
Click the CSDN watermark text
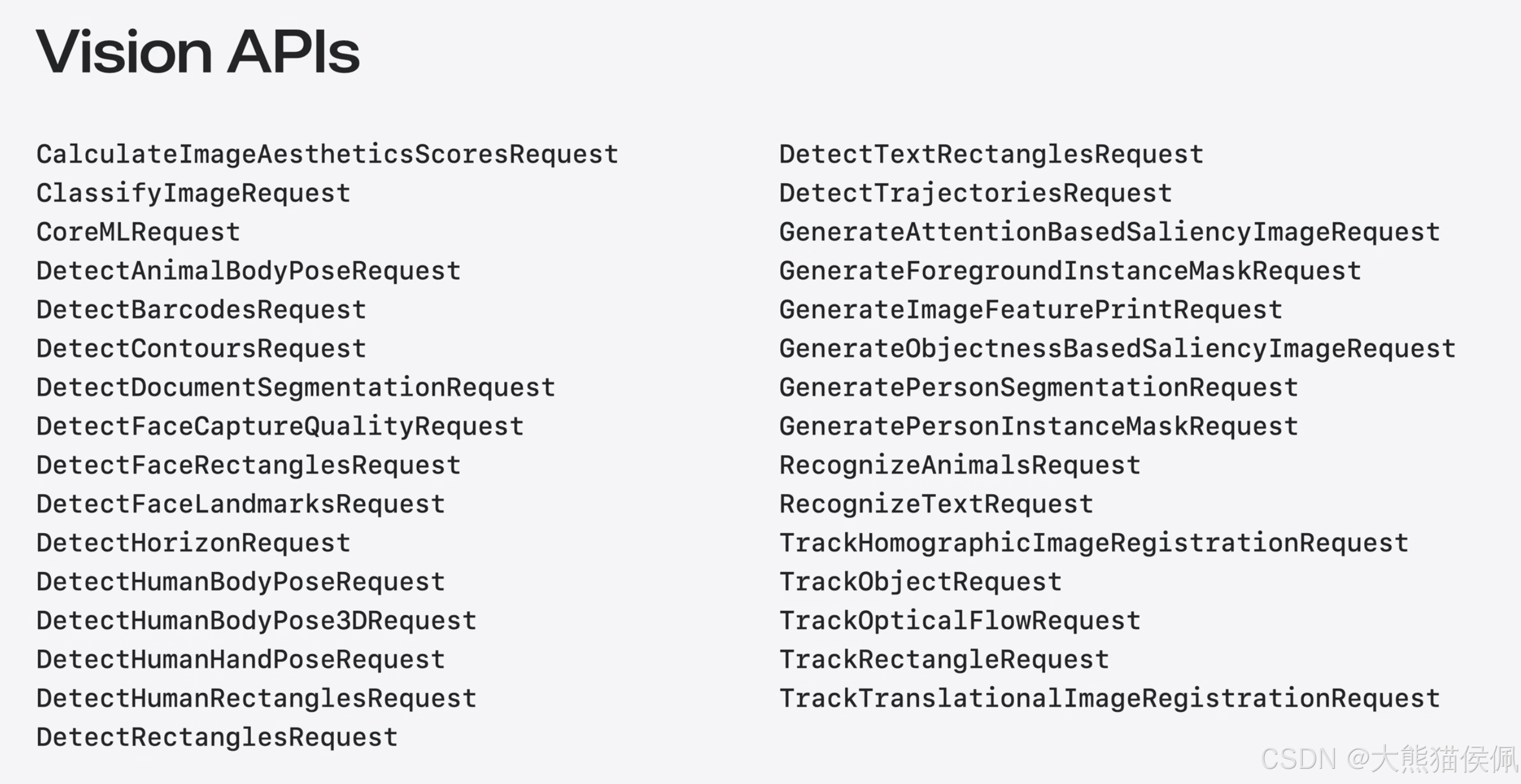[1389, 759]
